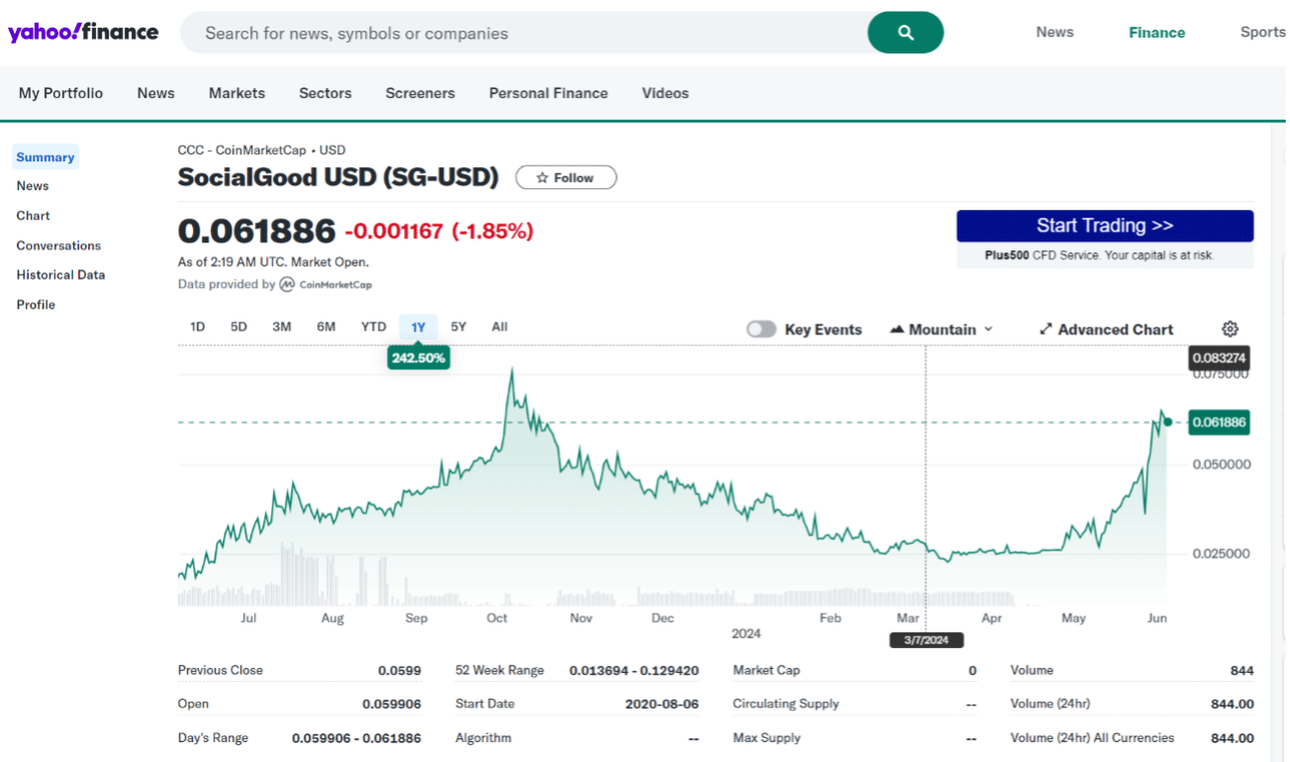Click the Start Trading banner button
The width and height of the screenshot is (1290, 762).
[x=1105, y=226]
